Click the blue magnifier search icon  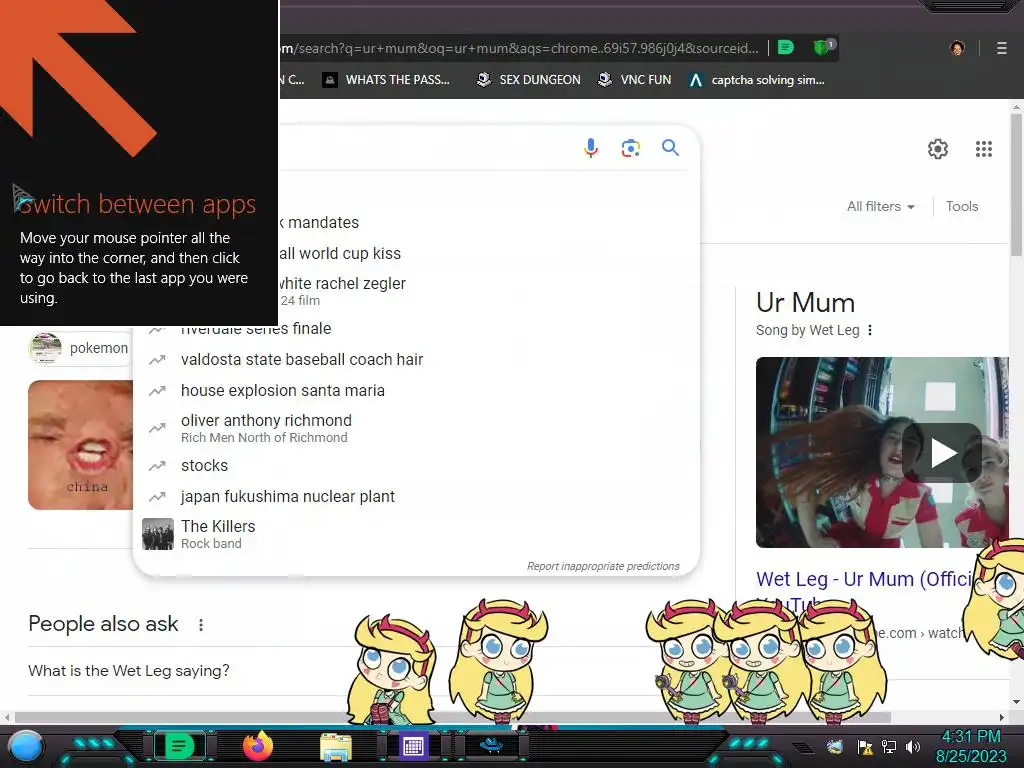click(670, 148)
